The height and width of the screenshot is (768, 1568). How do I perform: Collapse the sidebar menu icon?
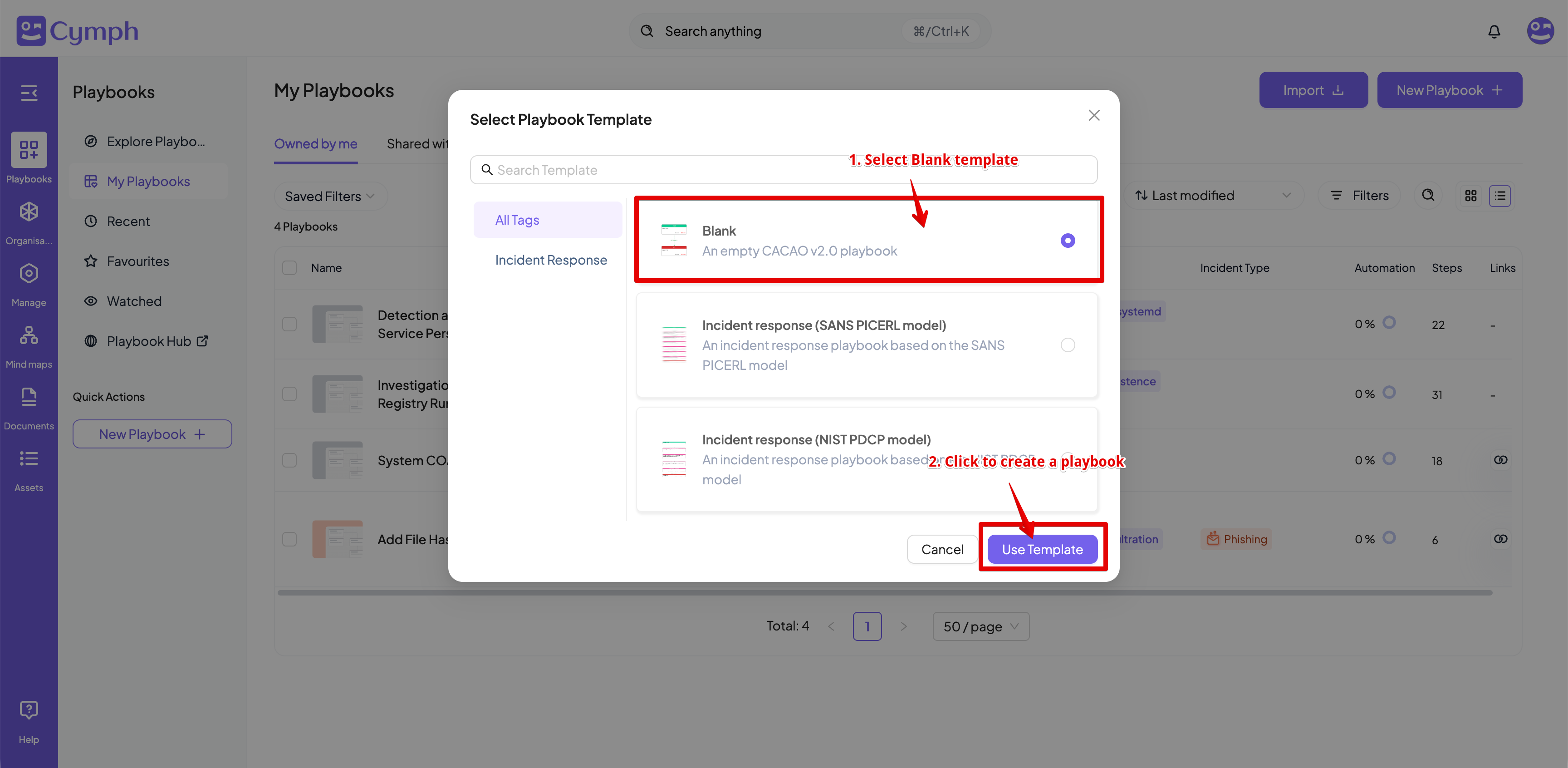(x=29, y=93)
